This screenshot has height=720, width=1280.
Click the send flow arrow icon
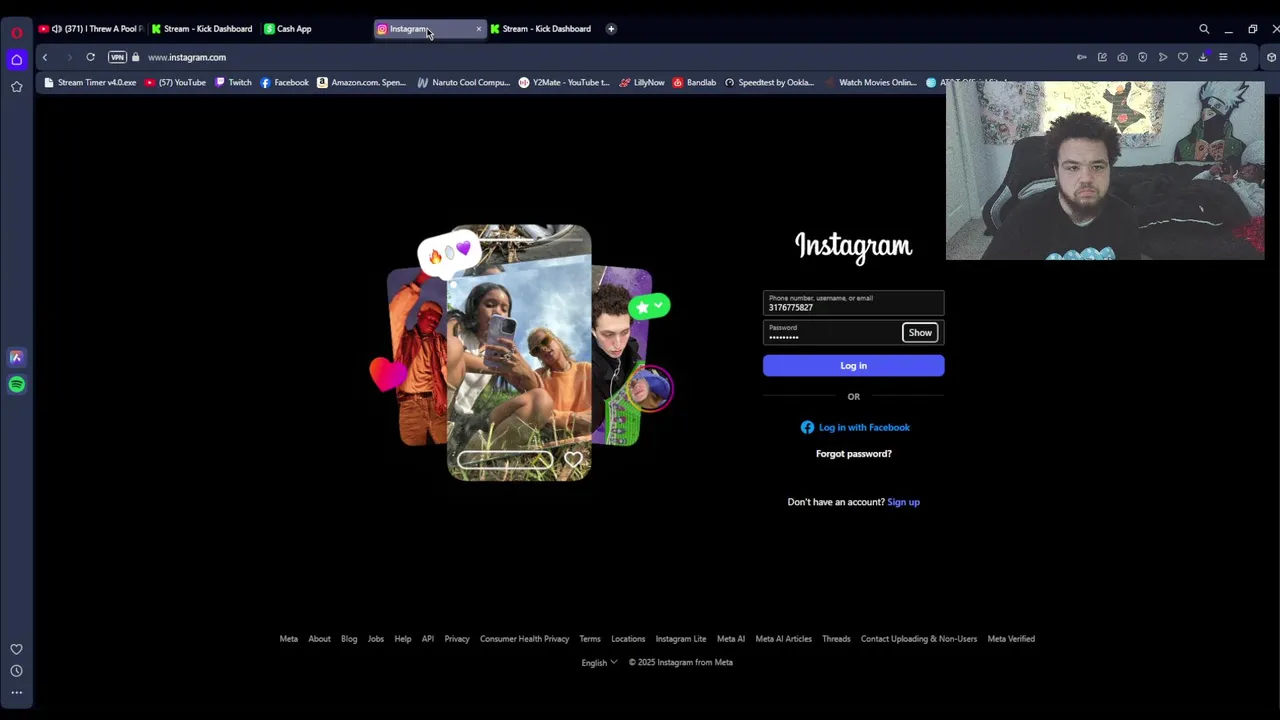[x=1163, y=57]
